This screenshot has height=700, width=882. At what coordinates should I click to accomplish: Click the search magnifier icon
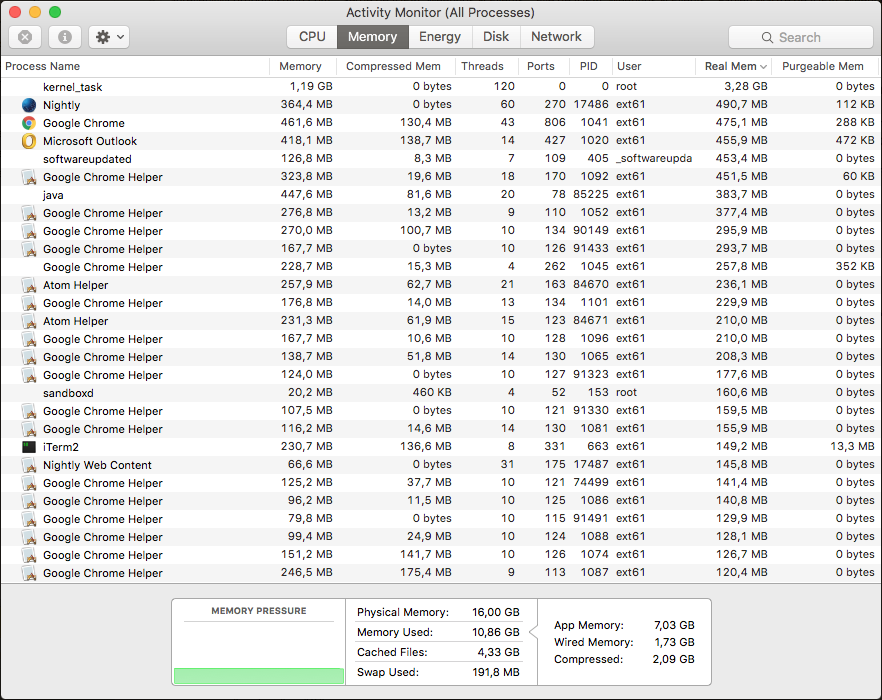click(767, 38)
